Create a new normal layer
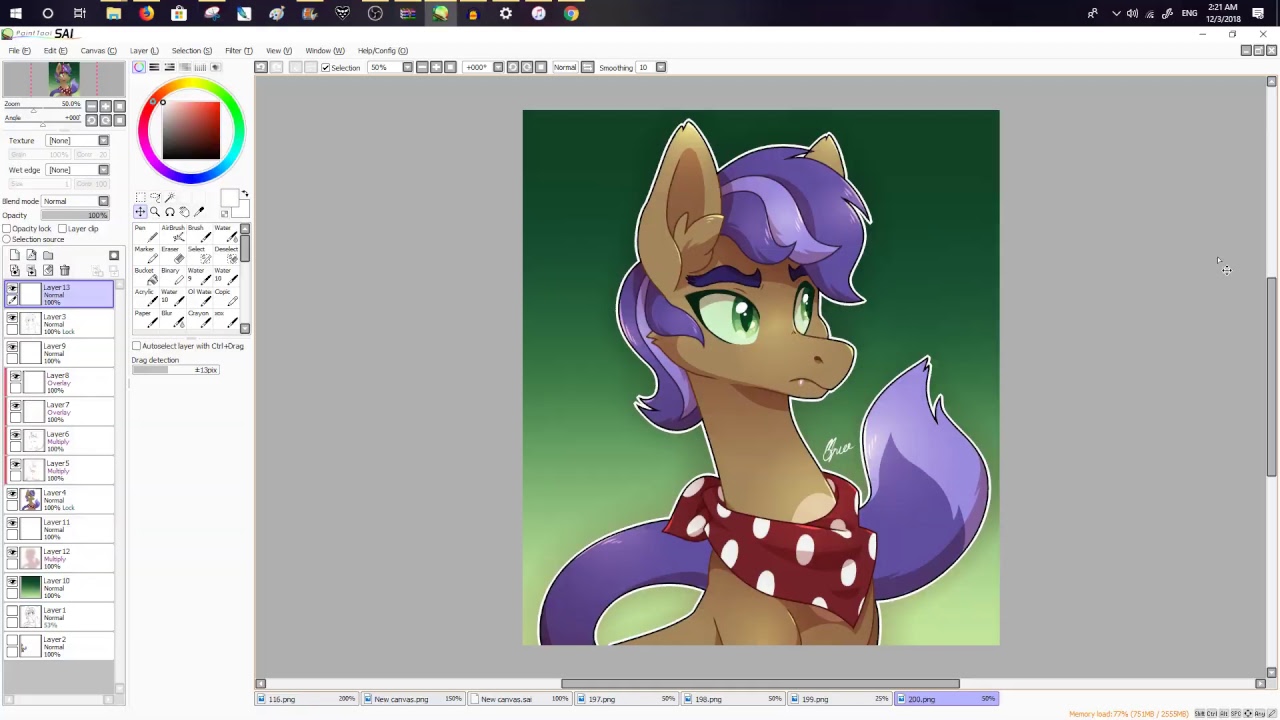The height and width of the screenshot is (720, 1280). point(15,255)
